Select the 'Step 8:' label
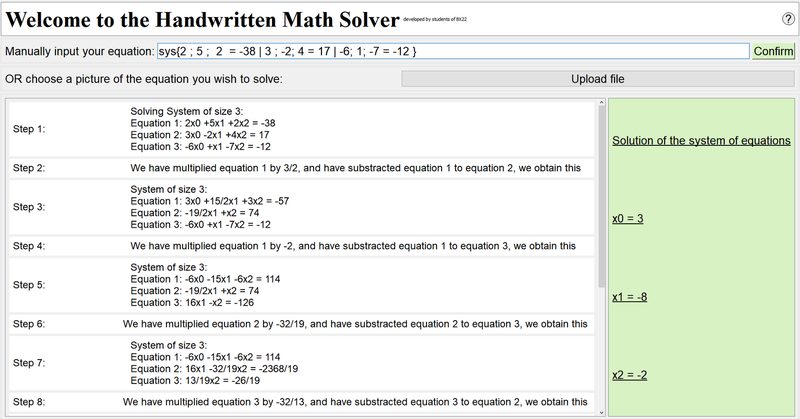Screen dimensions: 800x419 [29, 402]
